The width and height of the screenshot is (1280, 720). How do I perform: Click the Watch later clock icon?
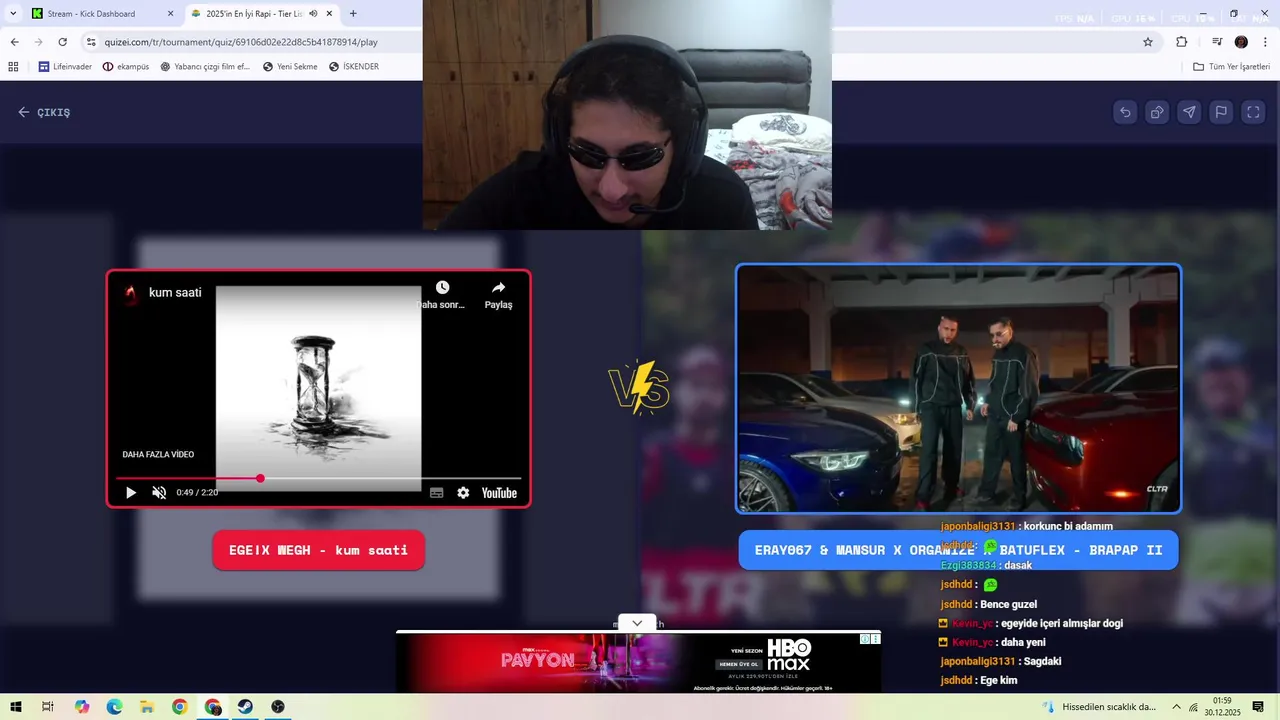point(442,288)
